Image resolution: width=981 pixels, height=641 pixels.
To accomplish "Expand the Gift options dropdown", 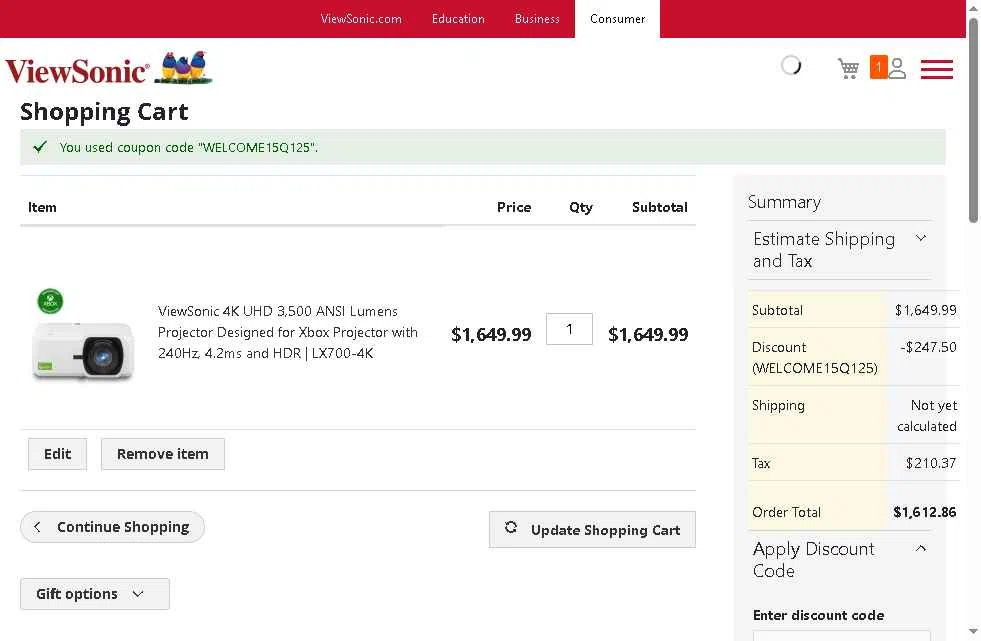I will pos(94,594).
